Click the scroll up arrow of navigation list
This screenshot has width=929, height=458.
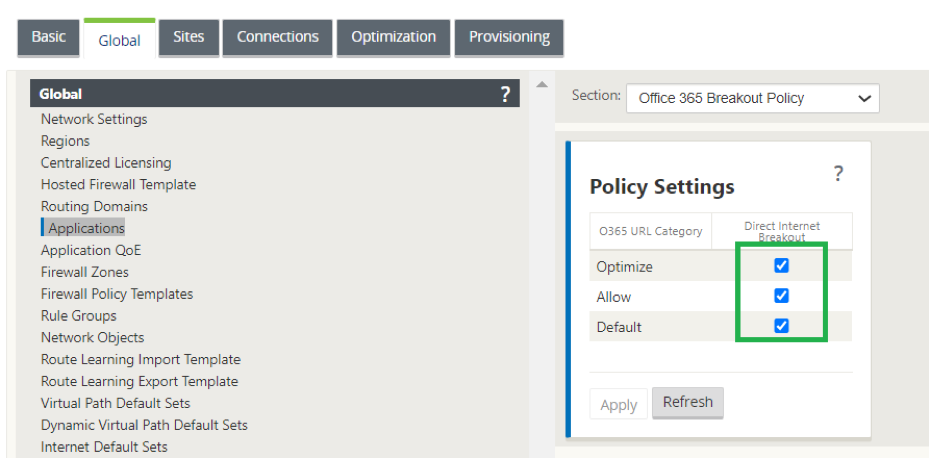(542, 85)
